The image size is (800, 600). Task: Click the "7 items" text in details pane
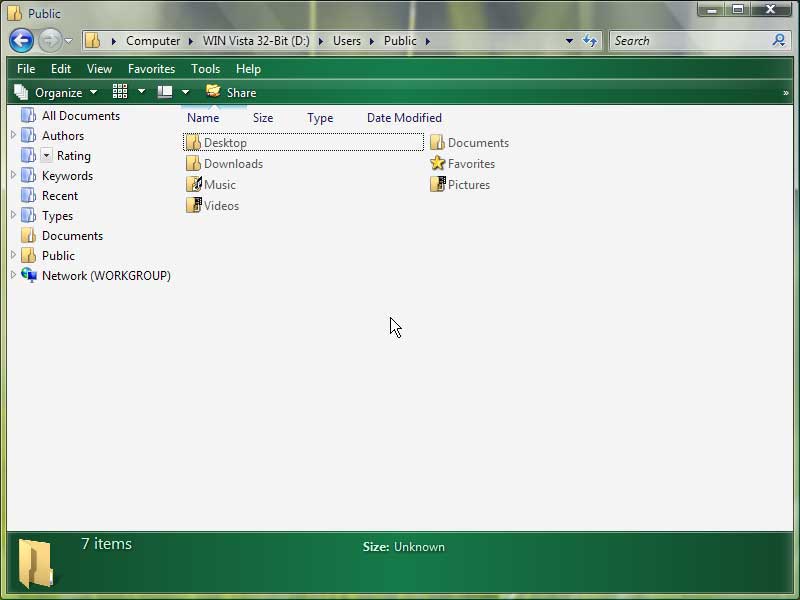coord(106,544)
